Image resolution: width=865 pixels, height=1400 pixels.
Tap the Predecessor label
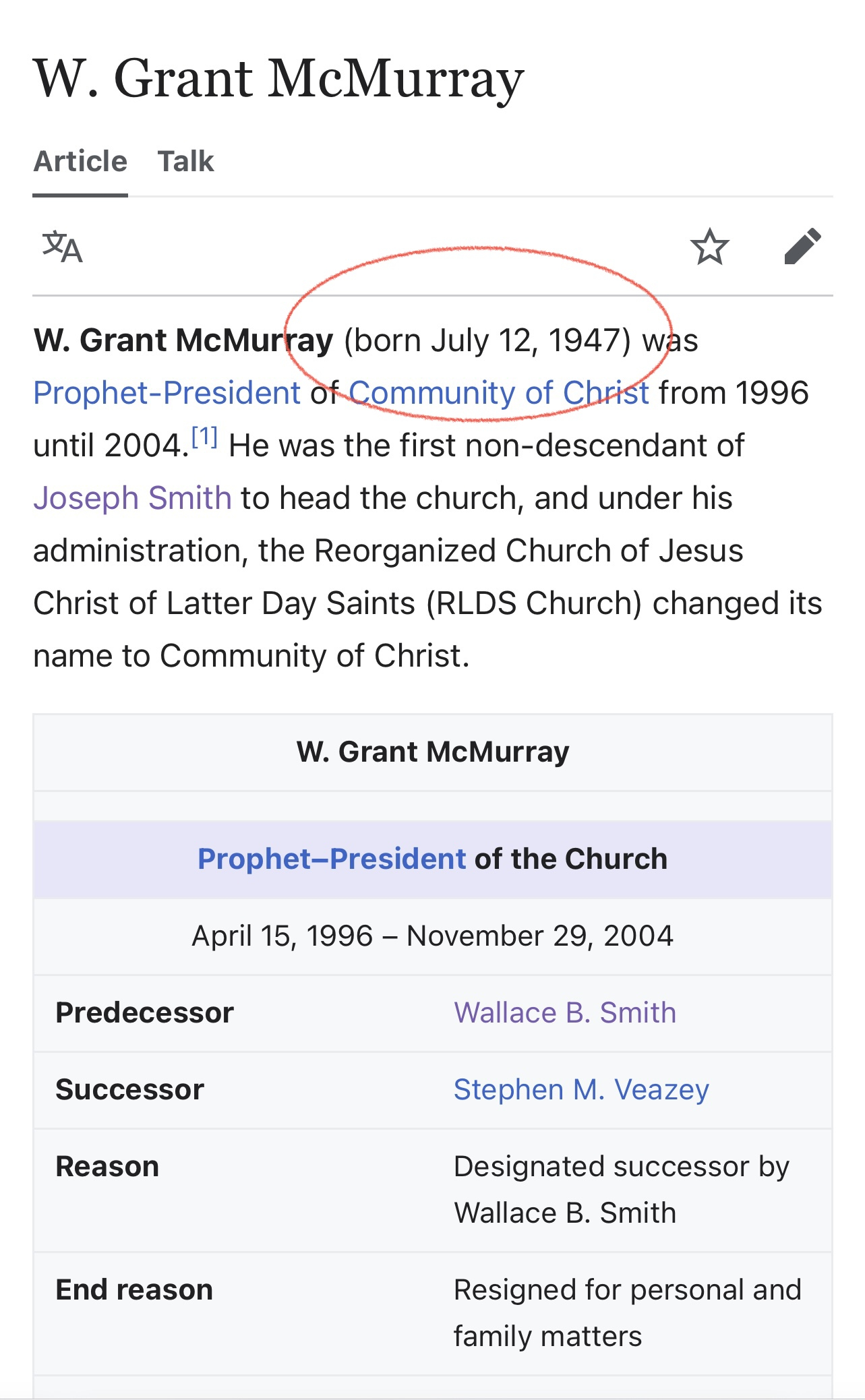tap(144, 1012)
